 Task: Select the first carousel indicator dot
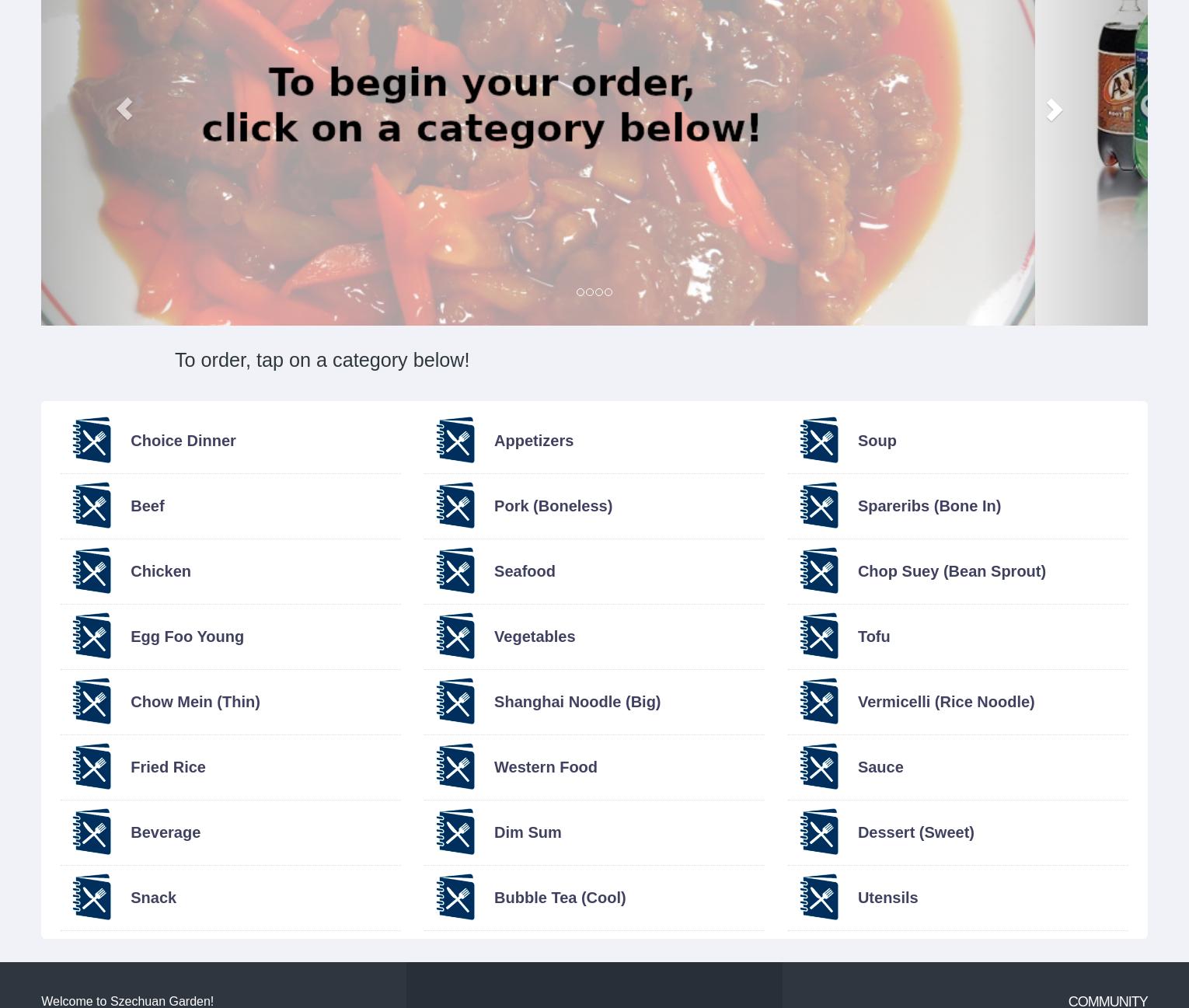click(x=581, y=292)
